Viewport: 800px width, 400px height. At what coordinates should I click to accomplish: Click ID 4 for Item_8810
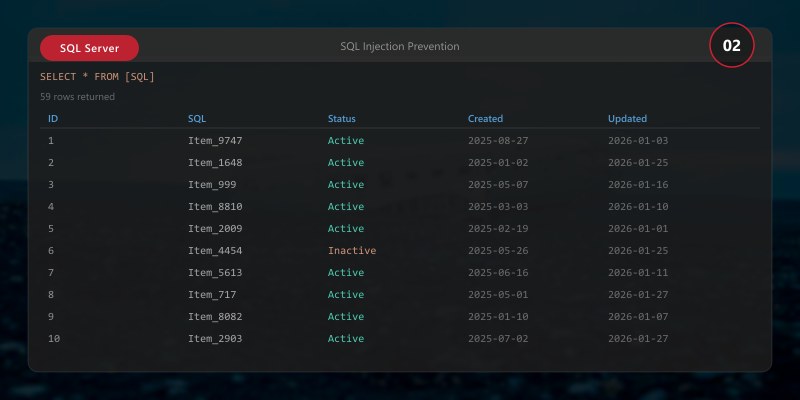tap(51, 206)
